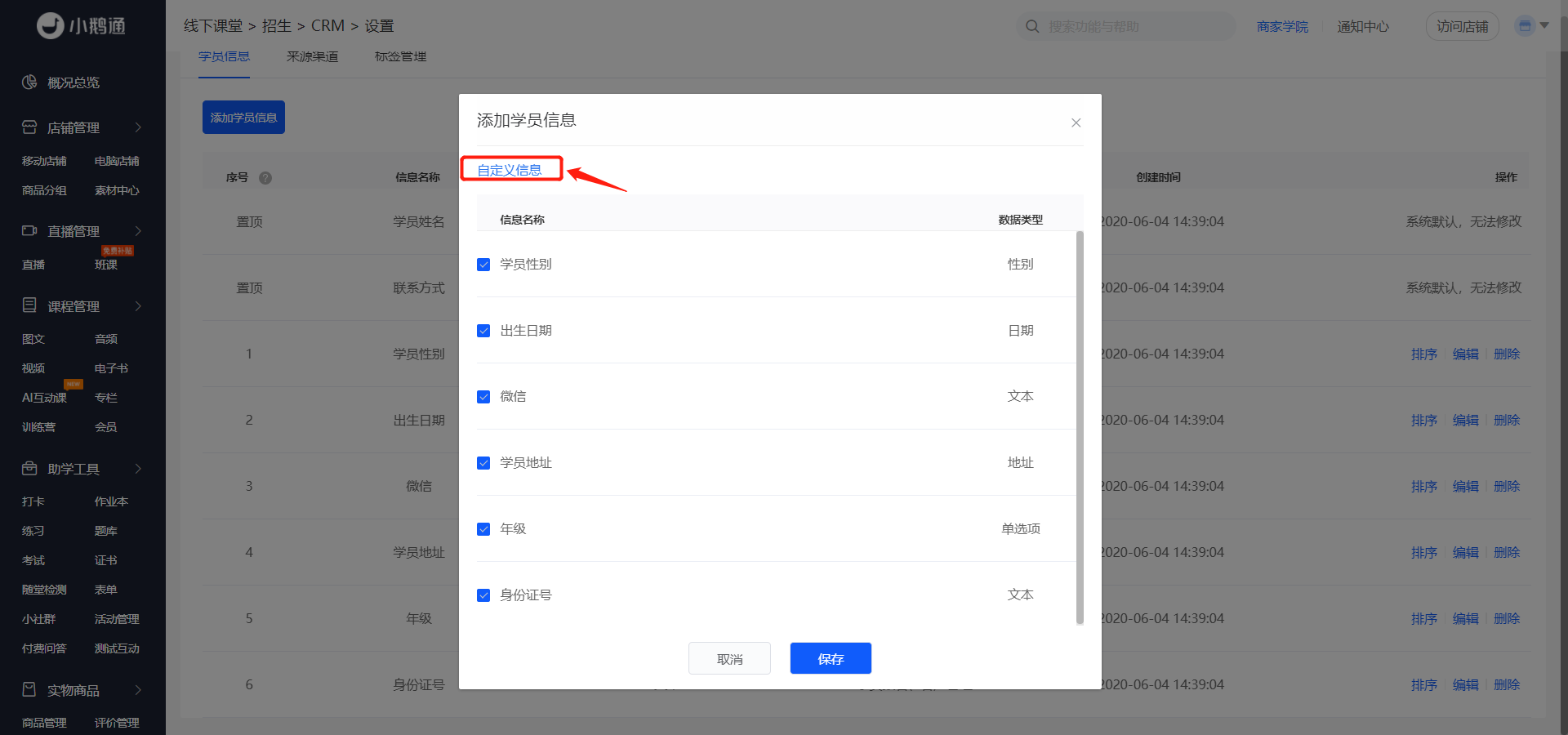
Task: Expand the 实物商品 chevron
Action: (138, 690)
